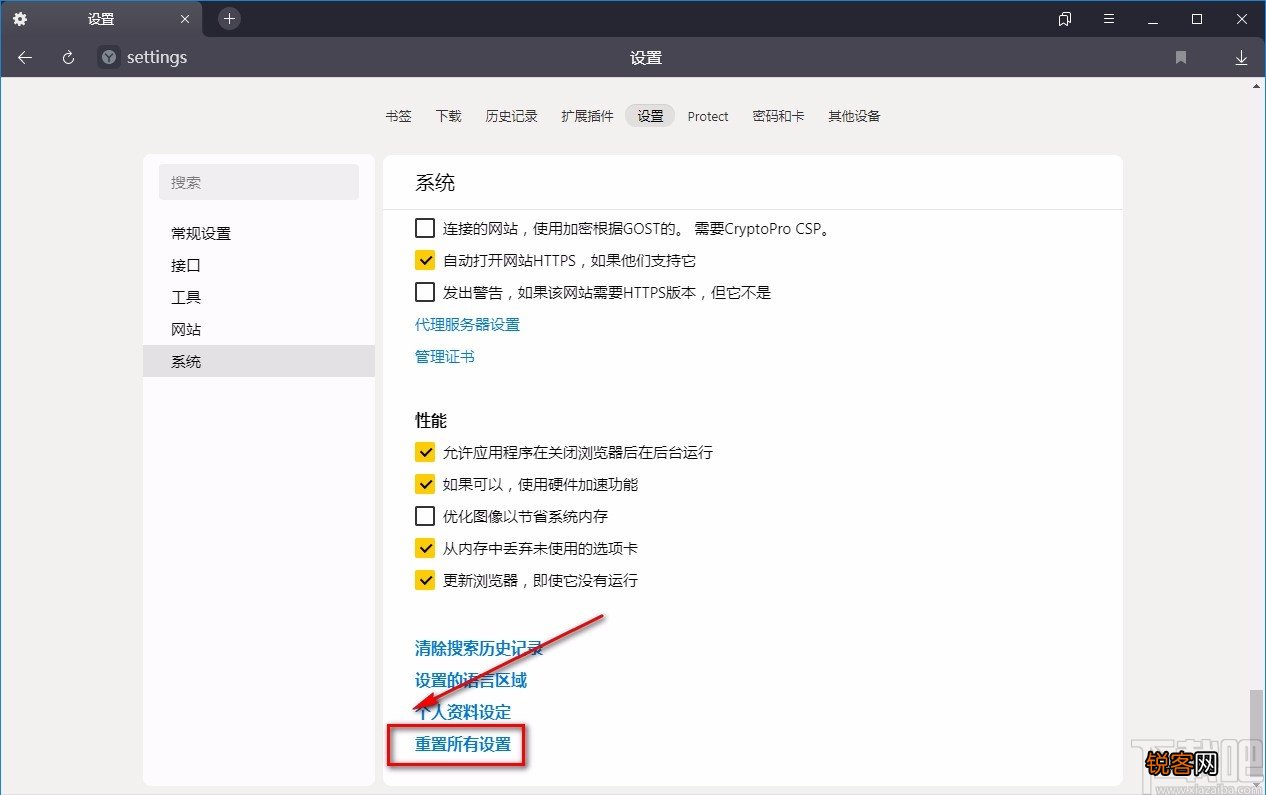
Task: Click the 性能 section heading
Action: 431,420
